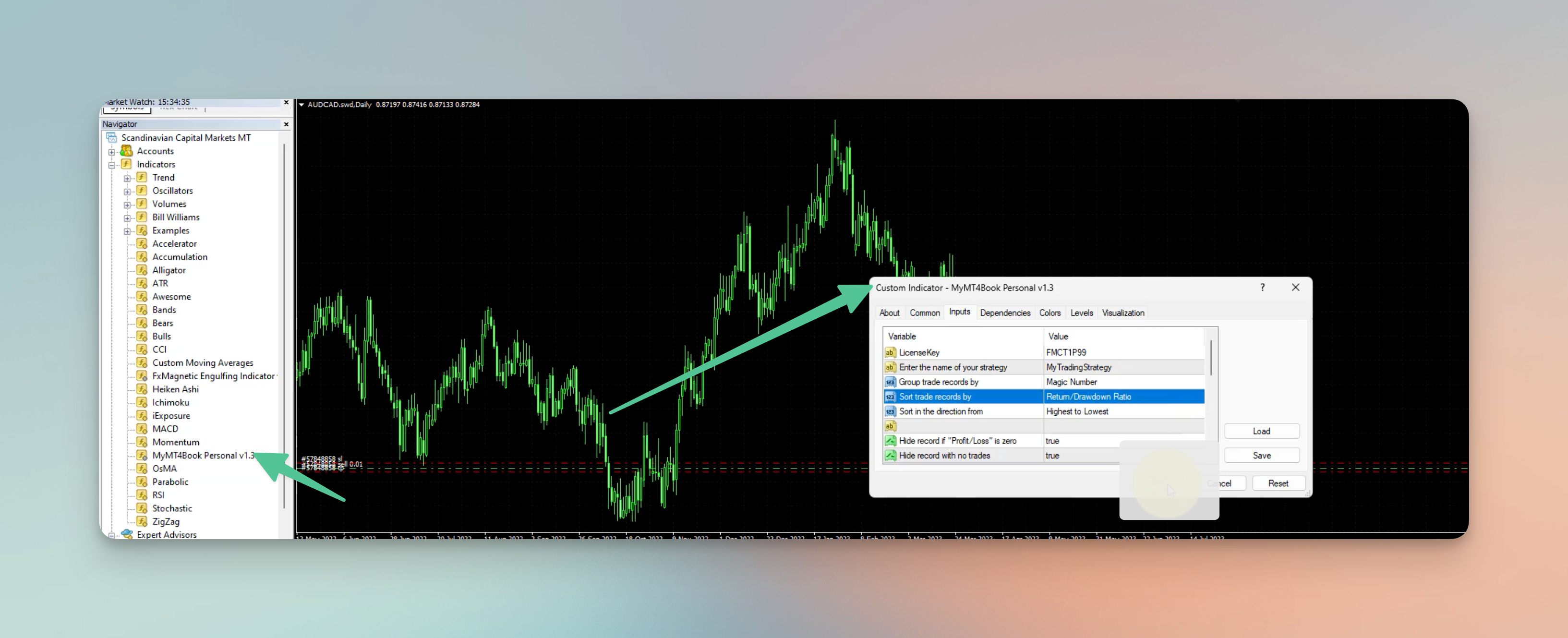Click the Highest to Lowest value cell
This screenshot has width=1568, height=638.
(1123, 411)
